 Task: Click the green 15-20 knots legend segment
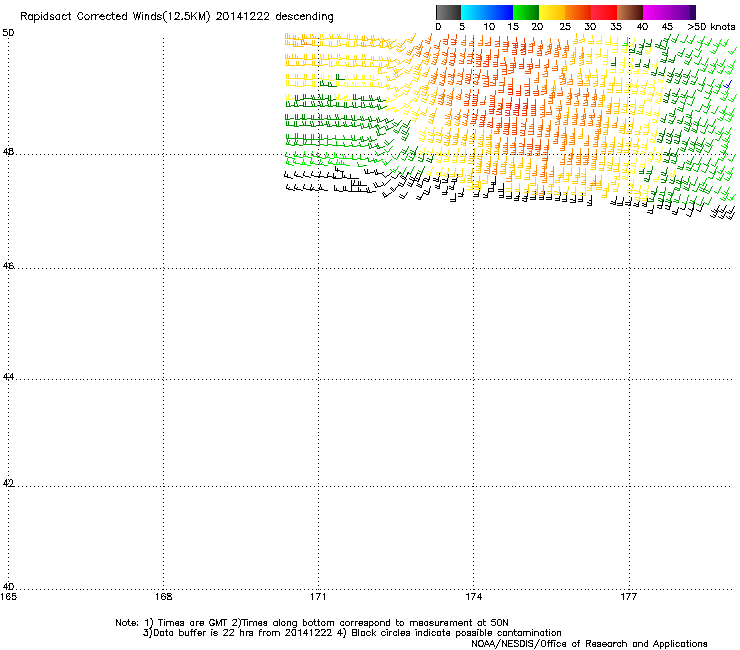526,12
